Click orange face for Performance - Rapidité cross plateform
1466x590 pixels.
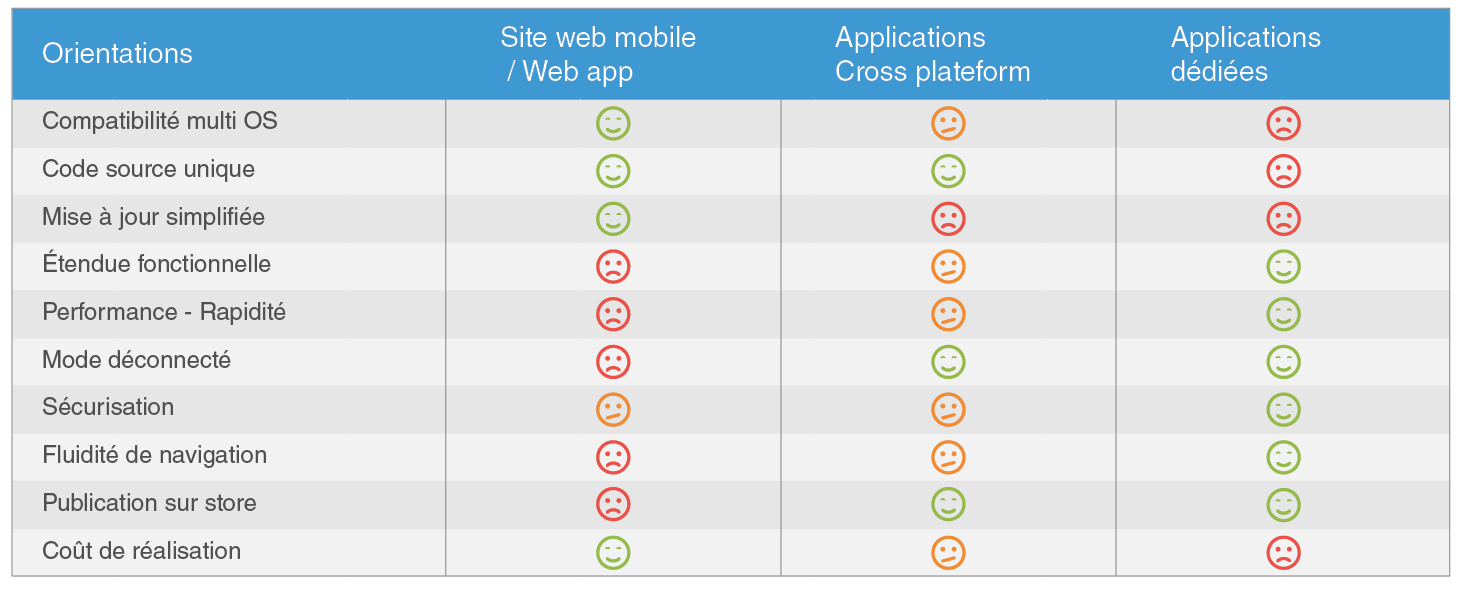coord(948,314)
